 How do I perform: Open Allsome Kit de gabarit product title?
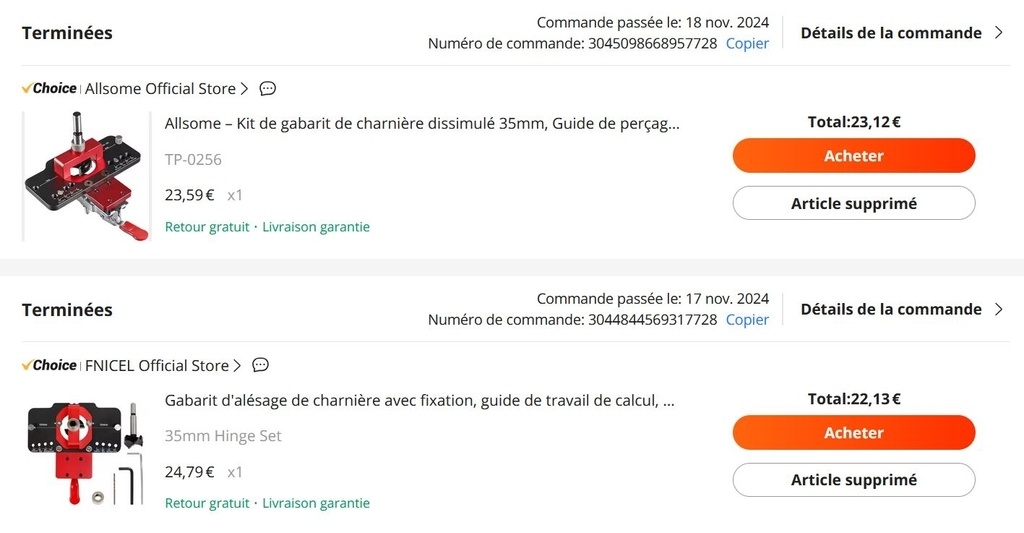coord(422,123)
